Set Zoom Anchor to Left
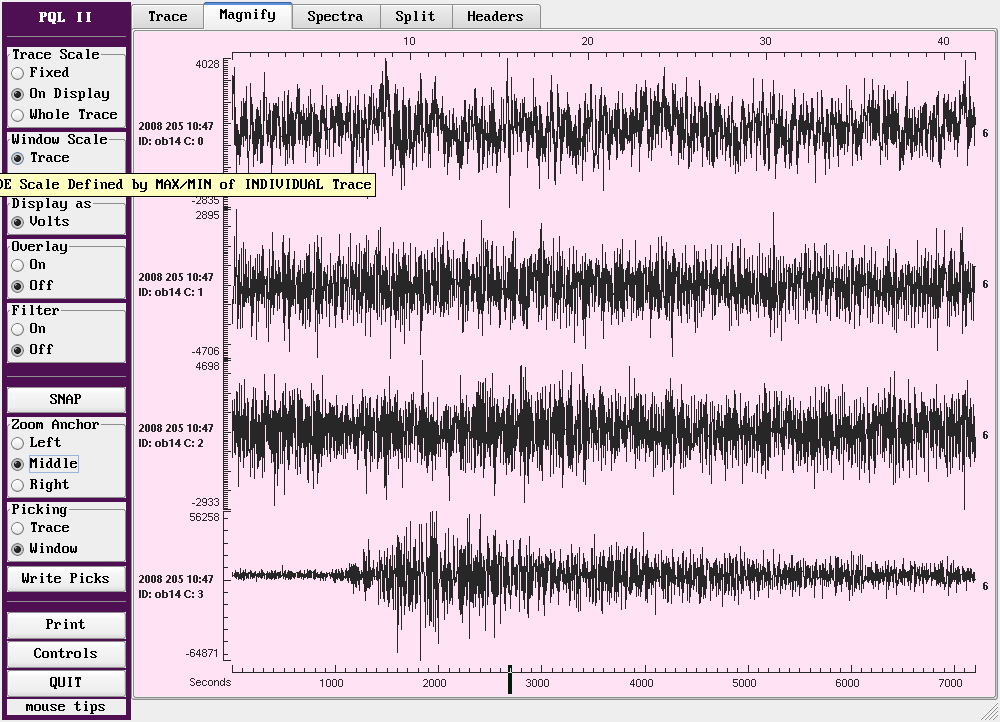Viewport: 1000px width, 722px height. point(18,443)
